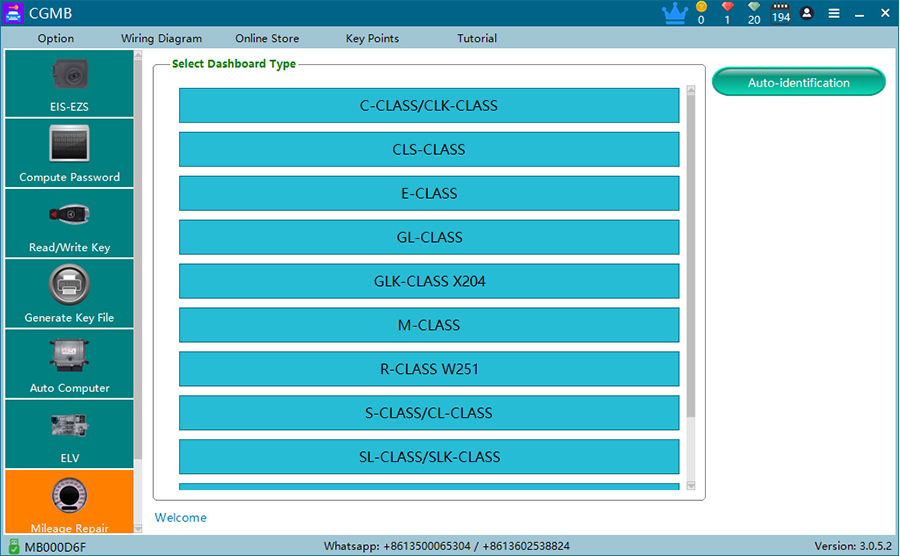Pick the S-CLASS/CL-CLASS dashboard option

[428, 413]
